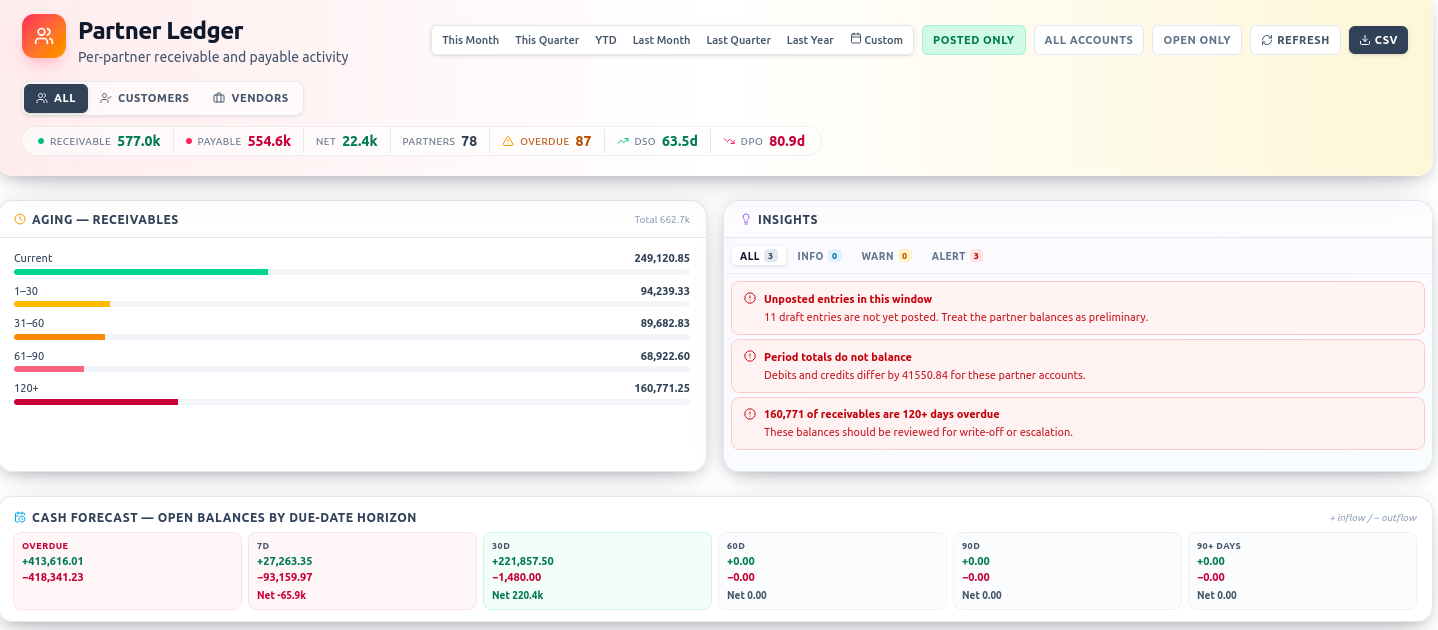Export ledger as CSV
This screenshot has height=630, width=1438.
pos(1378,40)
